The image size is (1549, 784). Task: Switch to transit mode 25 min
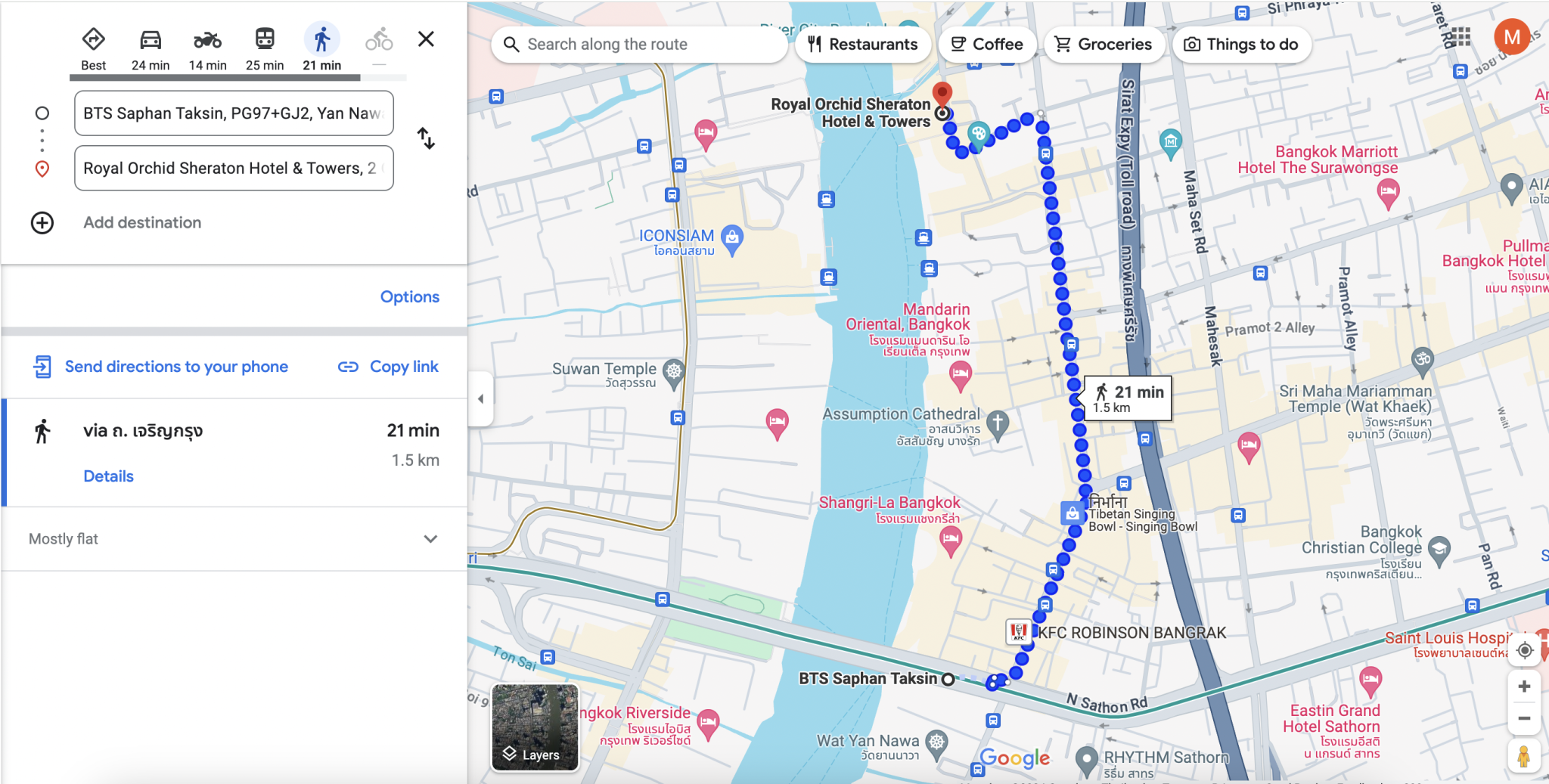click(x=265, y=49)
